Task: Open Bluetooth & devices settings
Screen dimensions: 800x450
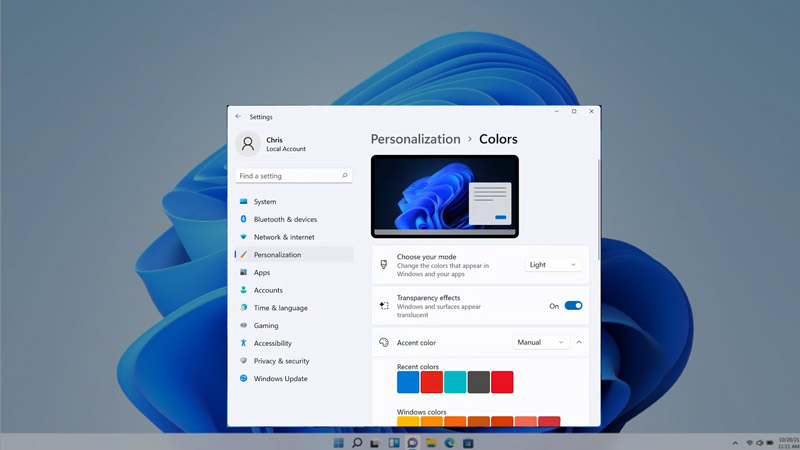Action: (x=294, y=219)
